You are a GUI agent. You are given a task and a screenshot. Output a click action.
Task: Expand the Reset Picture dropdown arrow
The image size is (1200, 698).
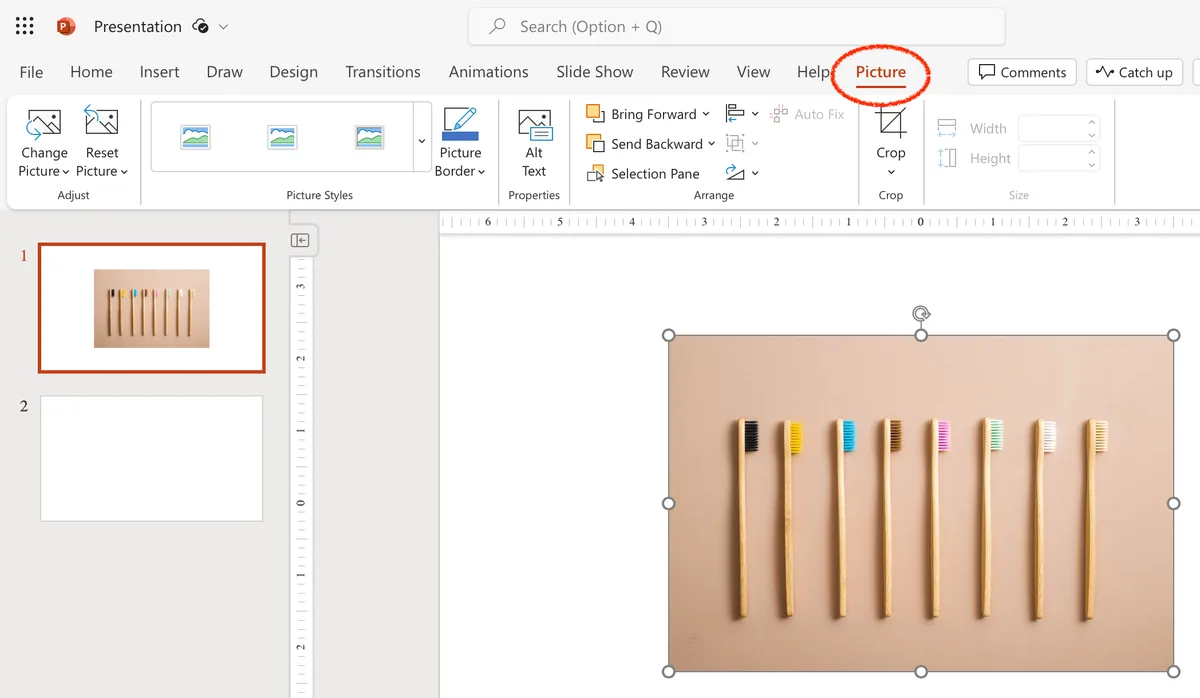124,172
